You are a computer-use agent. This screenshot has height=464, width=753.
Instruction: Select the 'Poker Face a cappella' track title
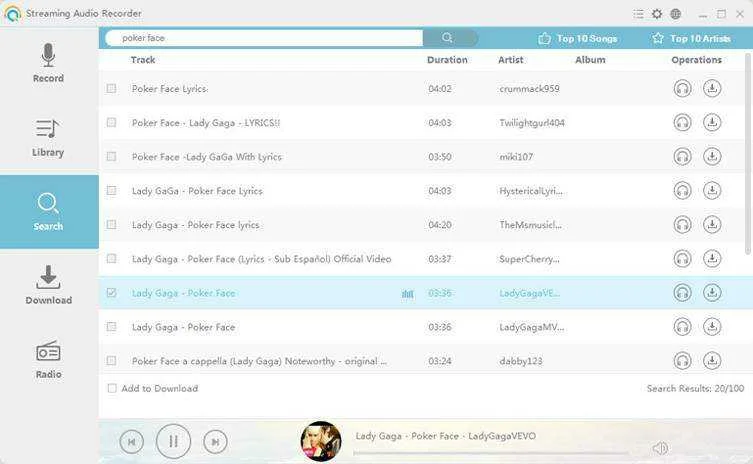(259, 361)
